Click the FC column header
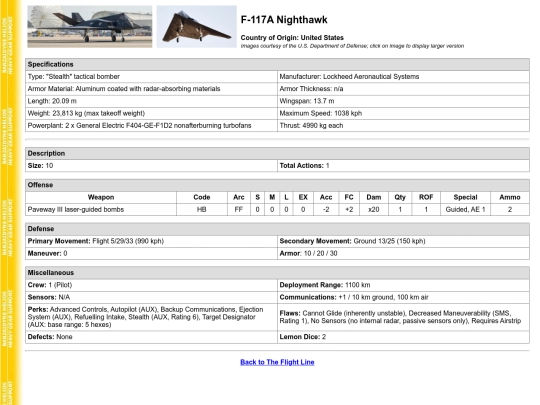Screen dimensions: 540x405 tap(349, 197)
